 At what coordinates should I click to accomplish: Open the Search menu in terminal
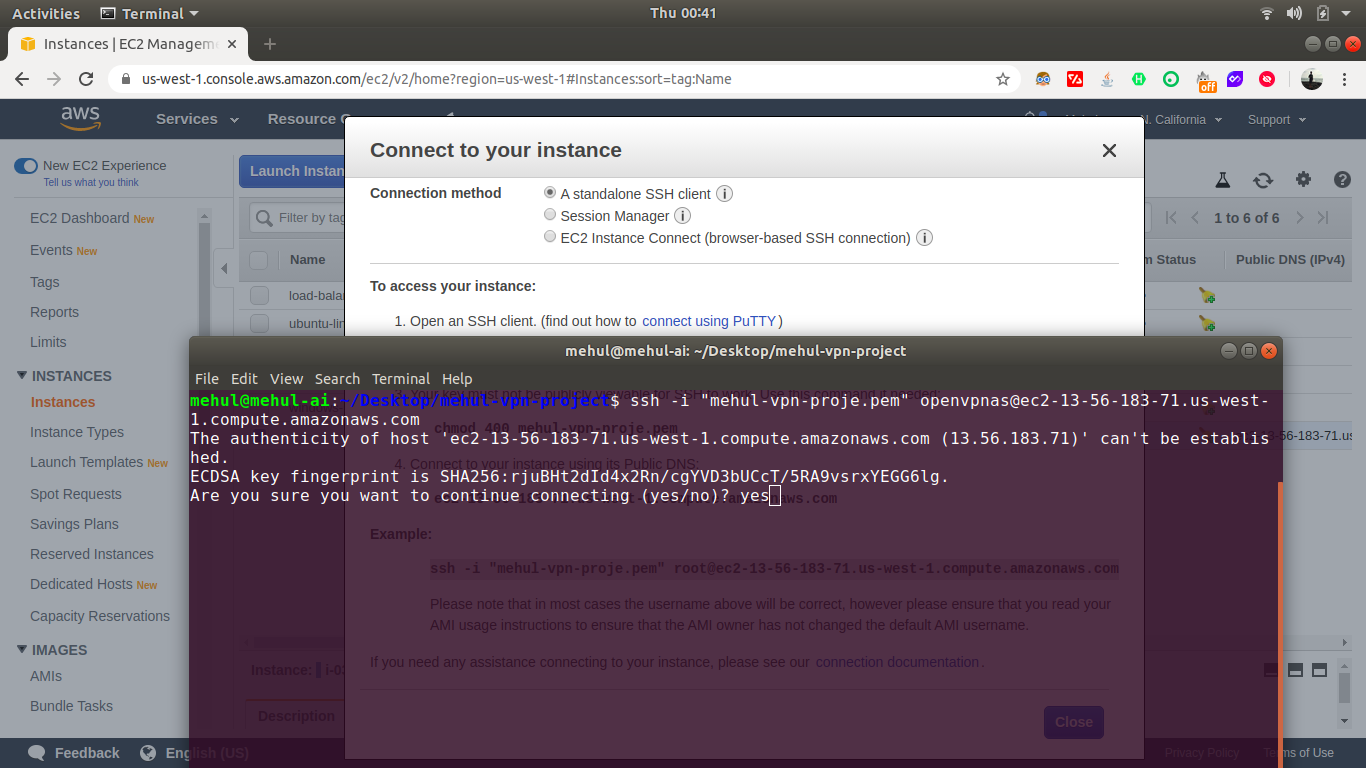point(337,379)
